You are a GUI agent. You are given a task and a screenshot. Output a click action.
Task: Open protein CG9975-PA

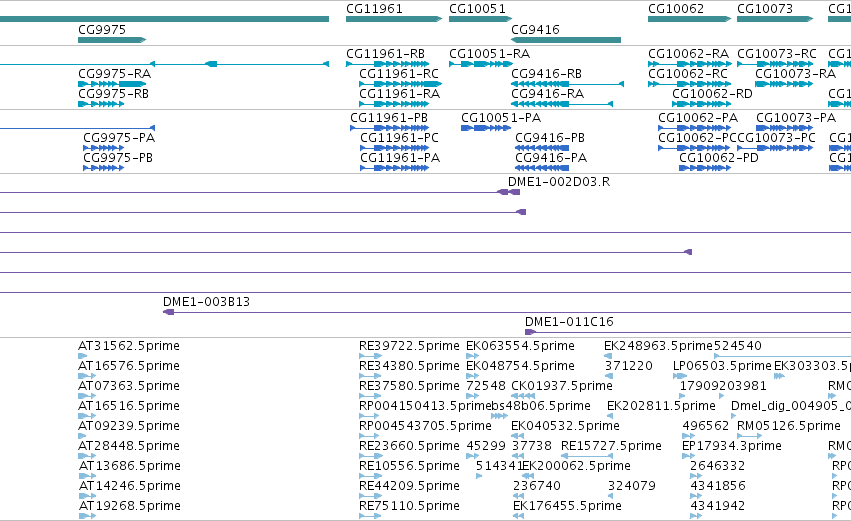[103, 148]
